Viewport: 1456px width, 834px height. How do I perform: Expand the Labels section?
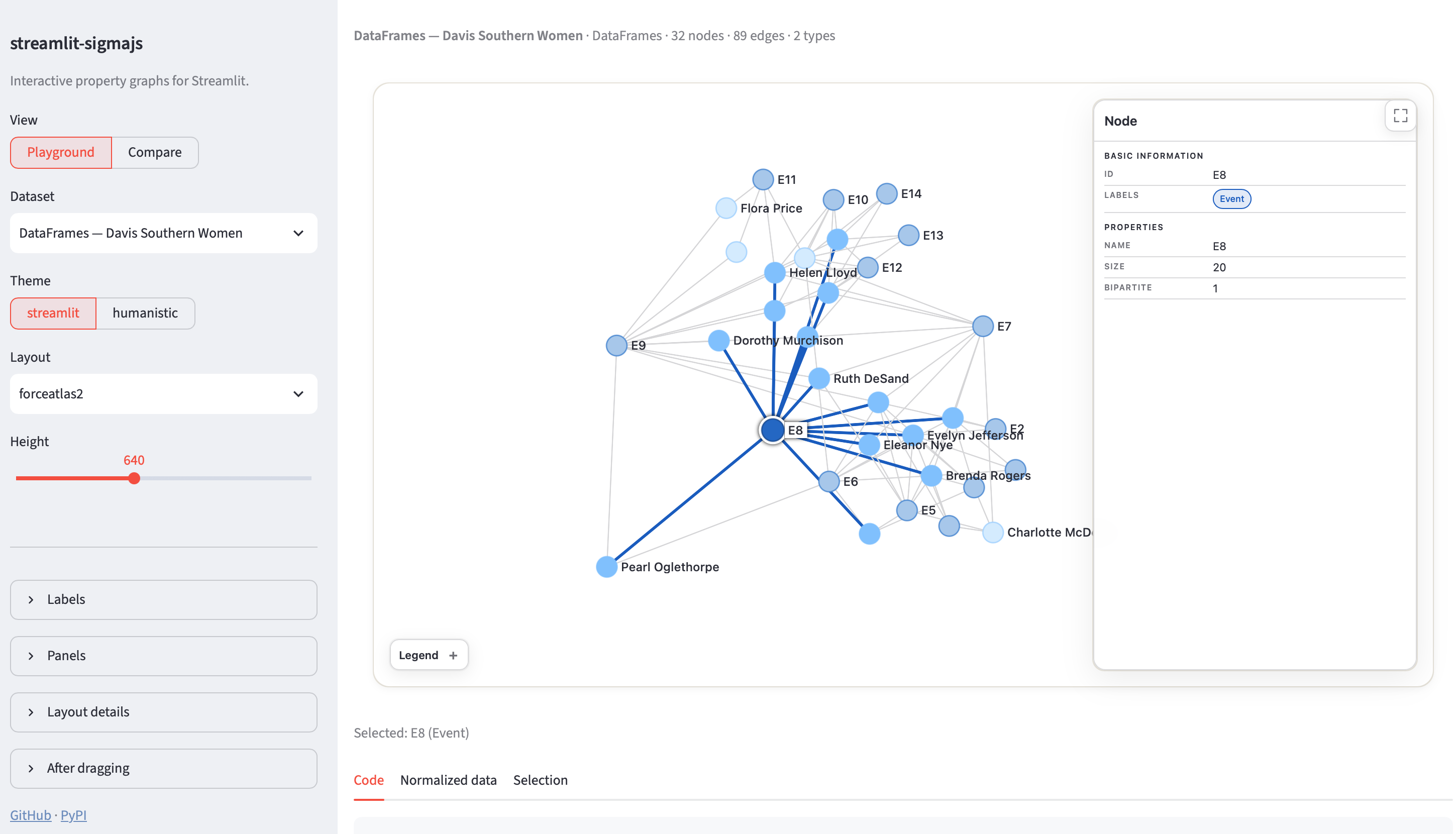tap(164, 600)
